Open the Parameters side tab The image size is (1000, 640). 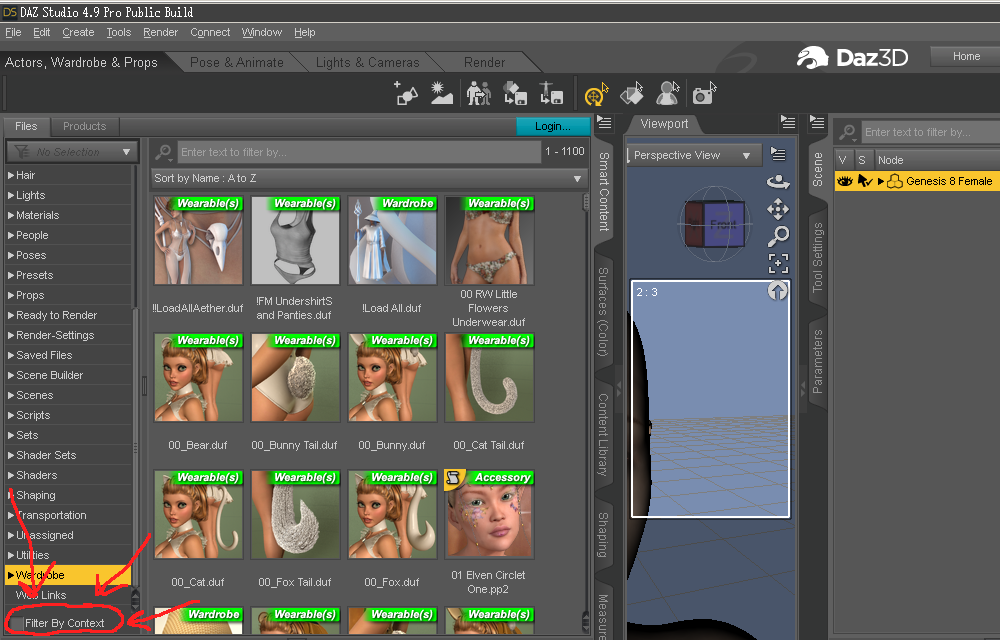click(817, 361)
